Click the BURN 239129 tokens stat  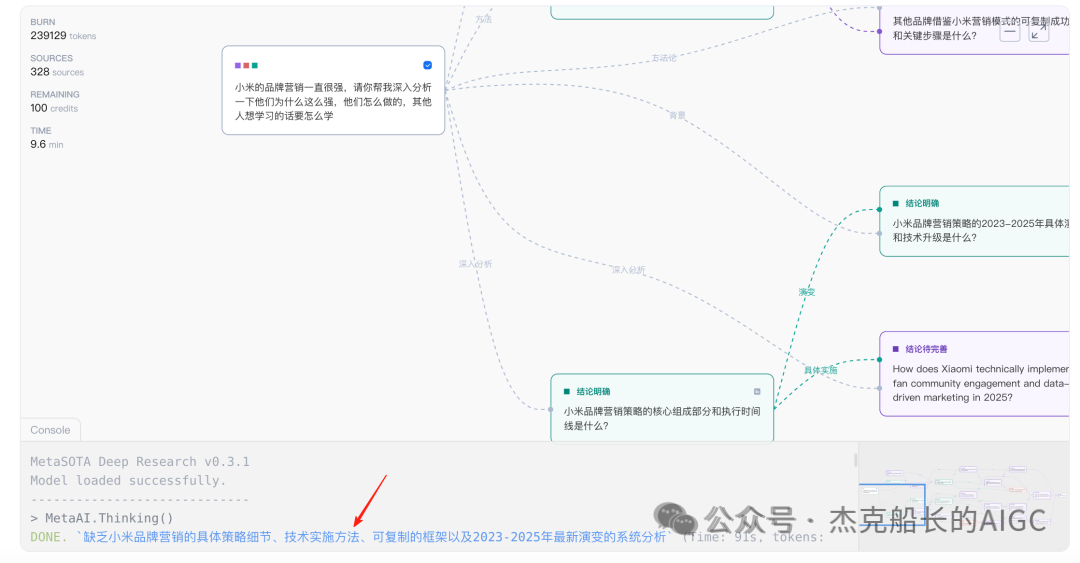(x=63, y=29)
